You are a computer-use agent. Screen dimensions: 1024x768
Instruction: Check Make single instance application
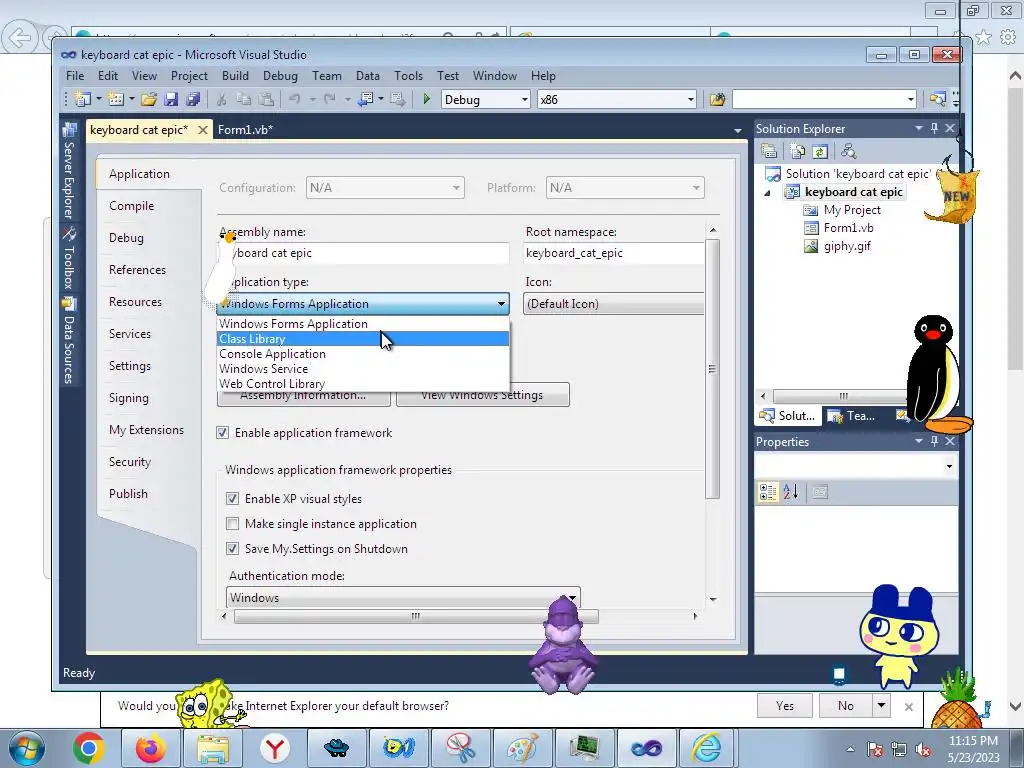coord(232,524)
